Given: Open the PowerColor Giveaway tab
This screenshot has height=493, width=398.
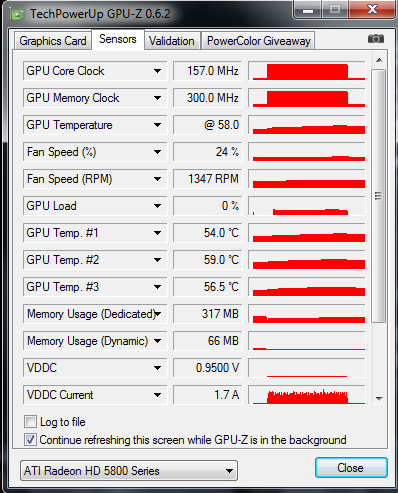Looking at the screenshot, I should (x=259, y=41).
